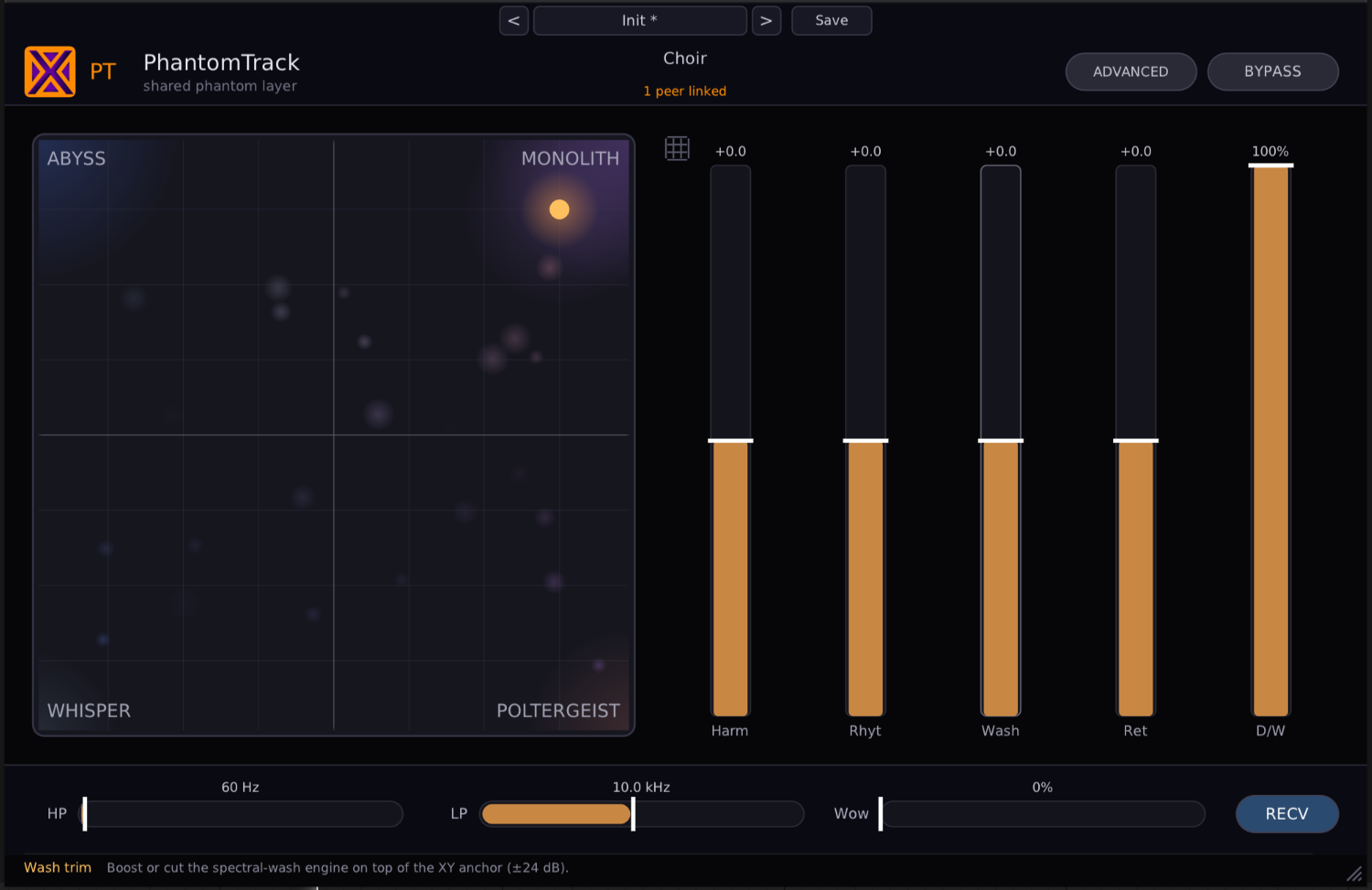This screenshot has height=890, width=1372.
Task: Click the LP filter slider at 10.0 kHz
Action: 633,814
